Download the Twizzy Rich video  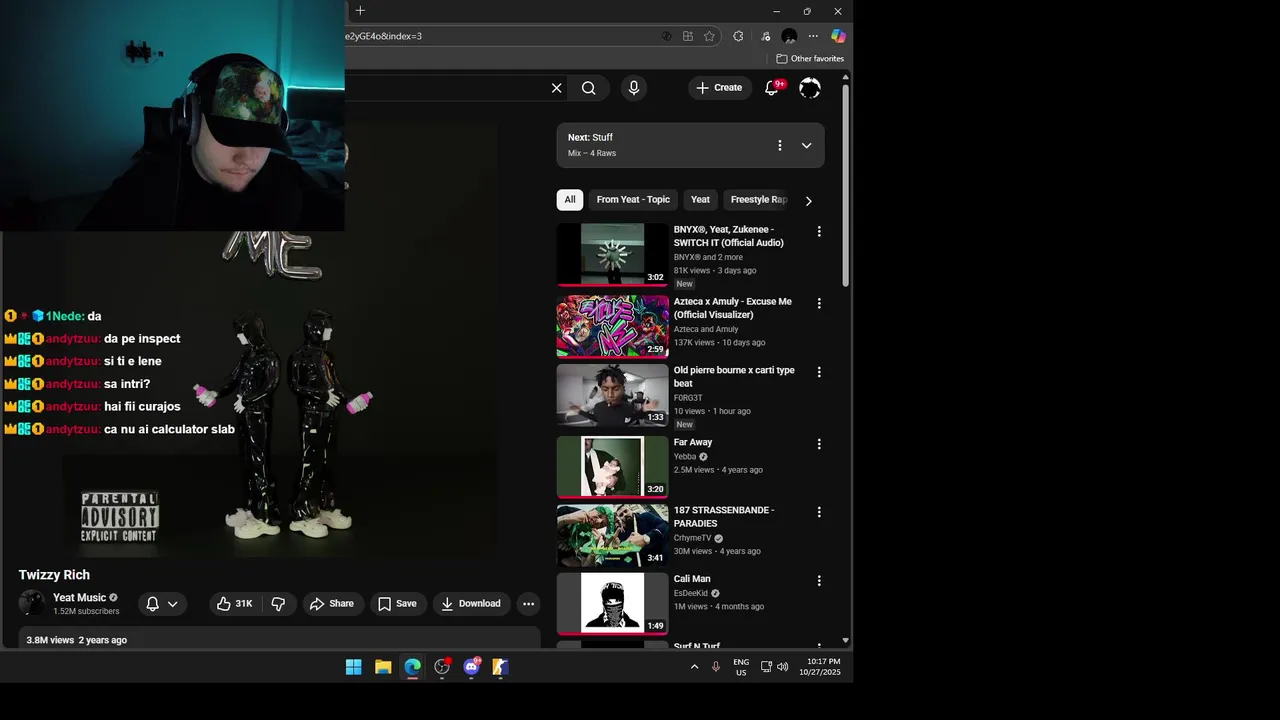[471, 604]
